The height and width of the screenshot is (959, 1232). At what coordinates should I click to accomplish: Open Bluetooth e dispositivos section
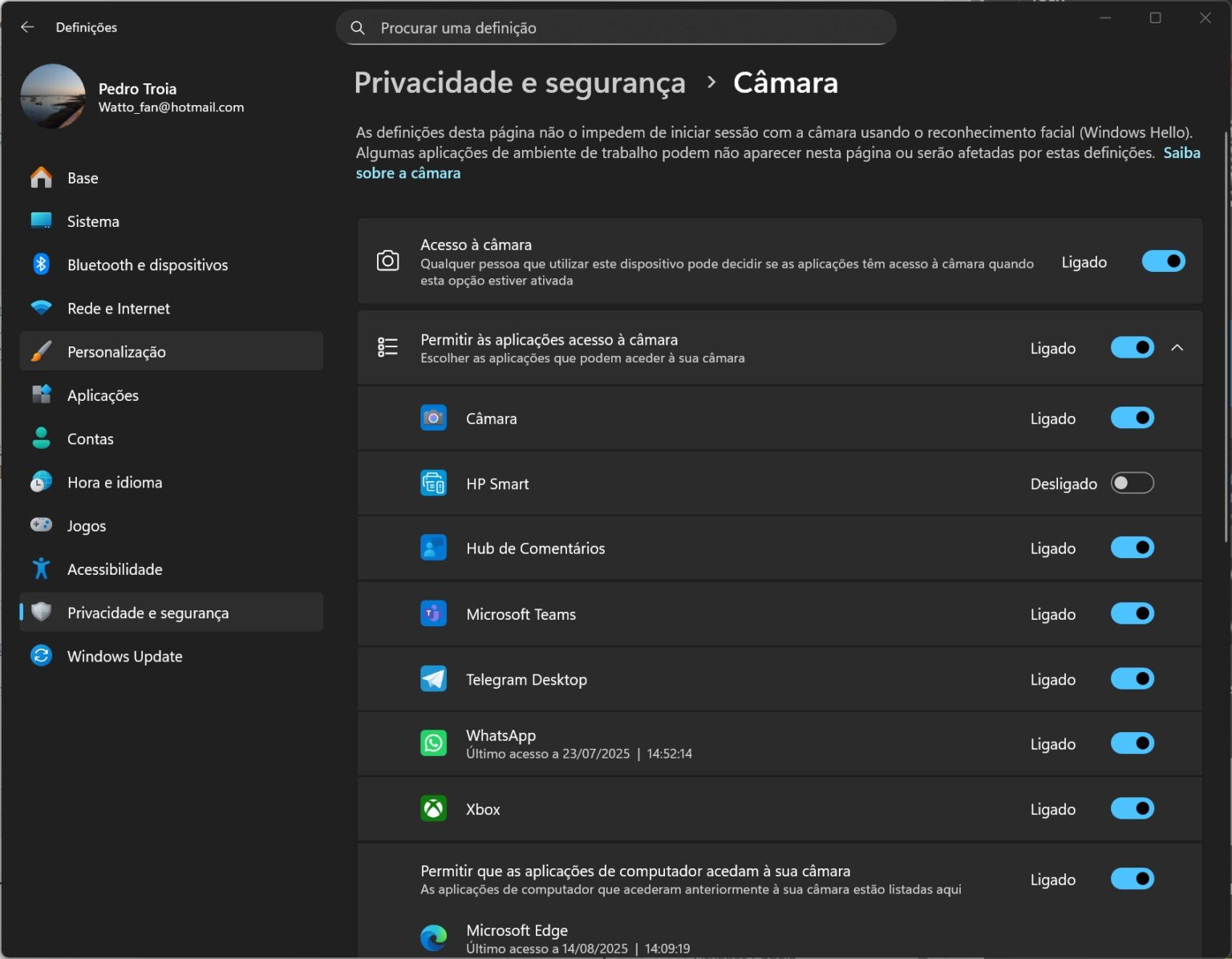172,265
